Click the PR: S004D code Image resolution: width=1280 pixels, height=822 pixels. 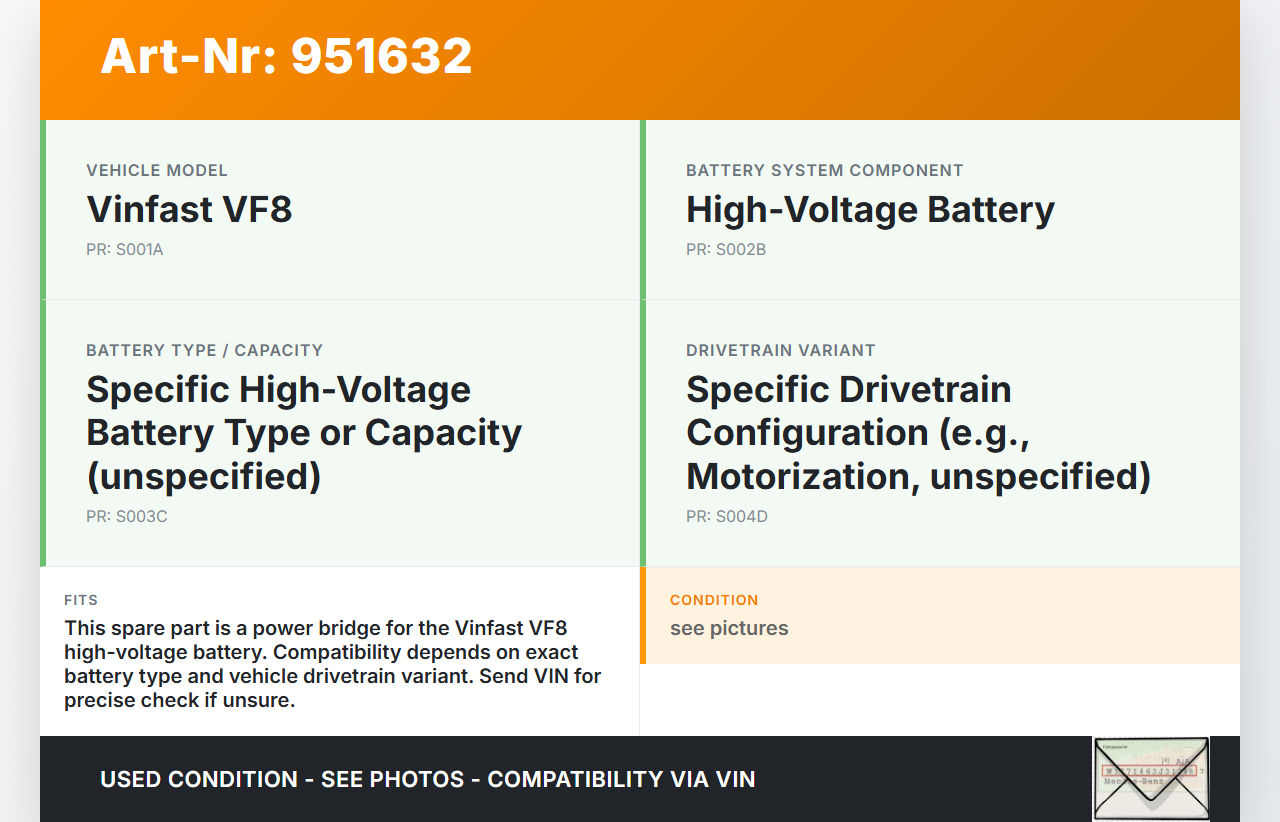726,517
